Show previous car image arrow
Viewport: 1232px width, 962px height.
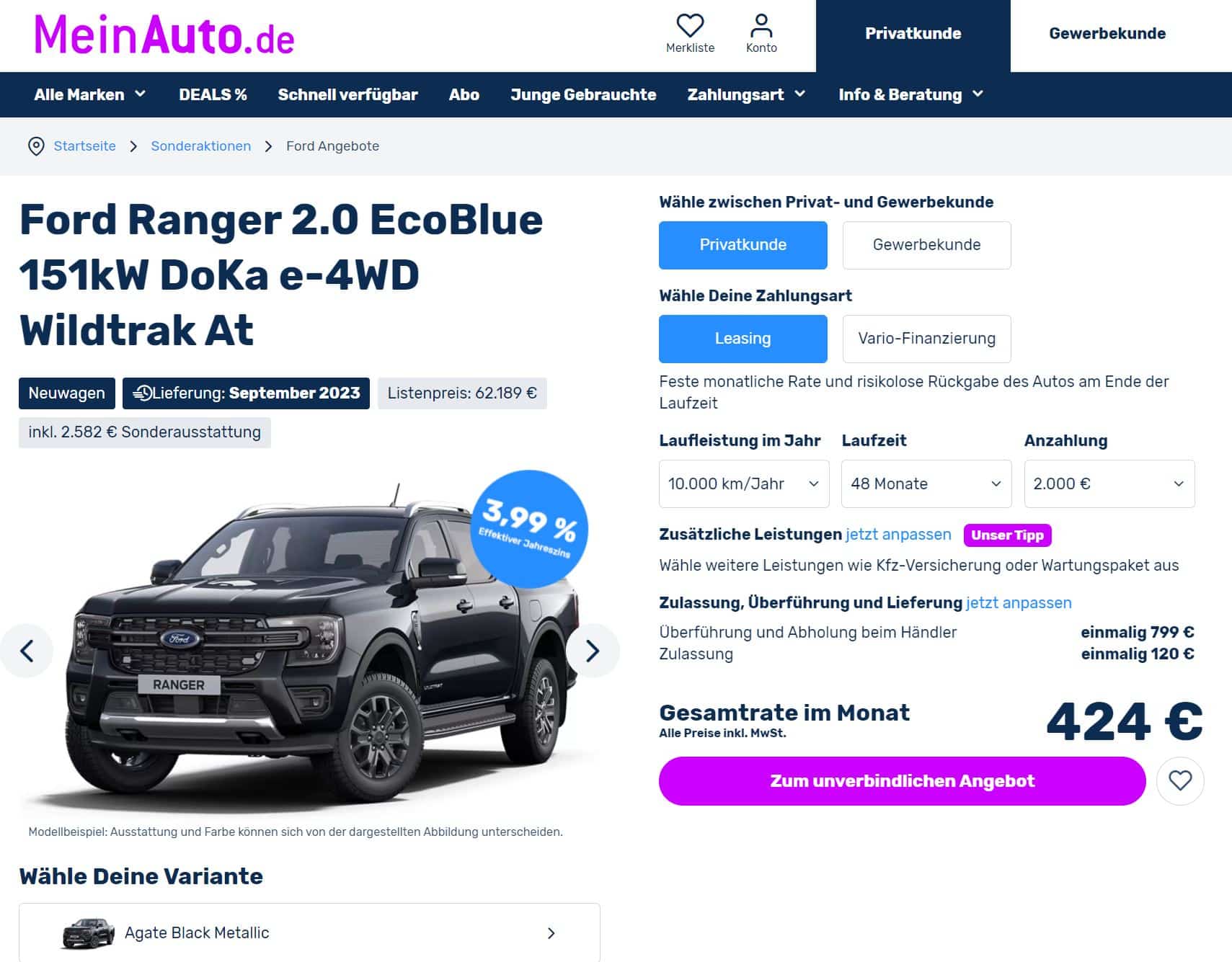coord(27,651)
